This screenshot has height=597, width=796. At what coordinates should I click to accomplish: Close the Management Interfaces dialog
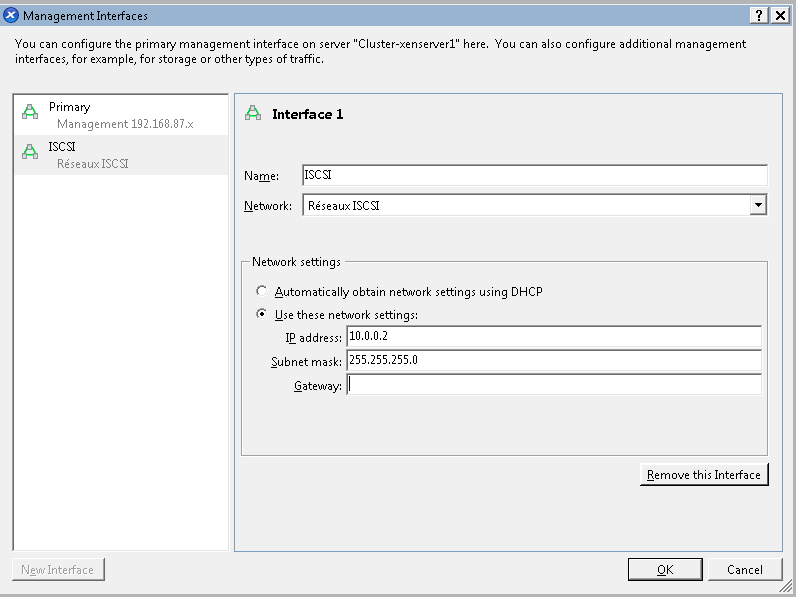(780, 15)
